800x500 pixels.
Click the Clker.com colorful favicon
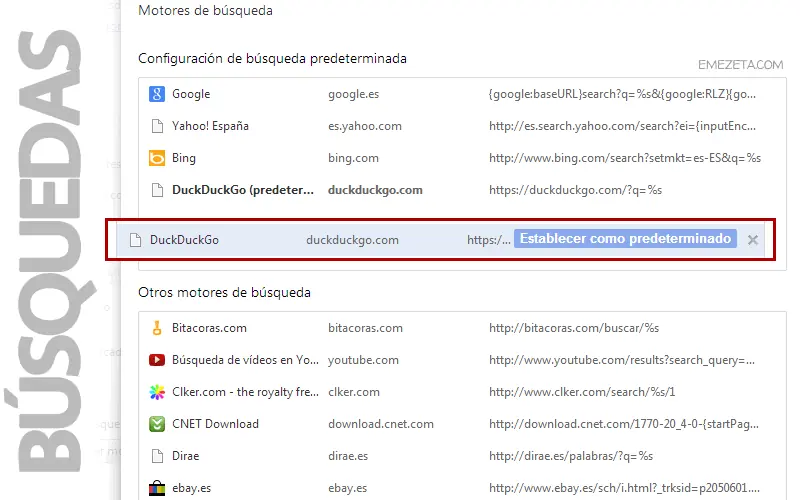coord(157,392)
